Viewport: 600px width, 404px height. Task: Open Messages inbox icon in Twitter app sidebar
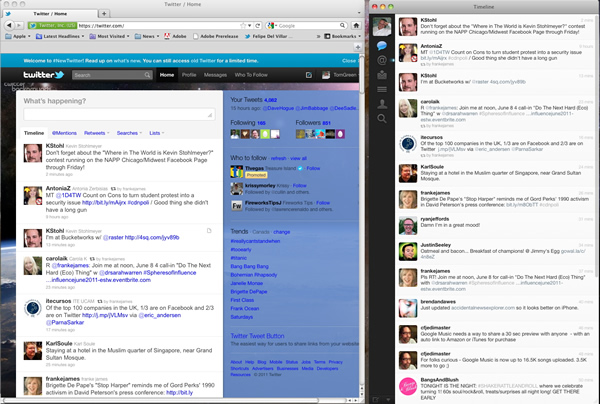(x=382, y=75)
